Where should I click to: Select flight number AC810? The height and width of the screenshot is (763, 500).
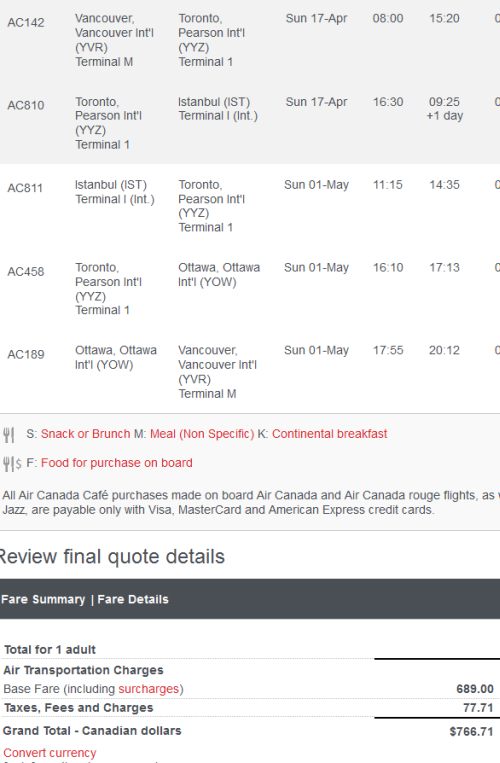tap(26, 105)
